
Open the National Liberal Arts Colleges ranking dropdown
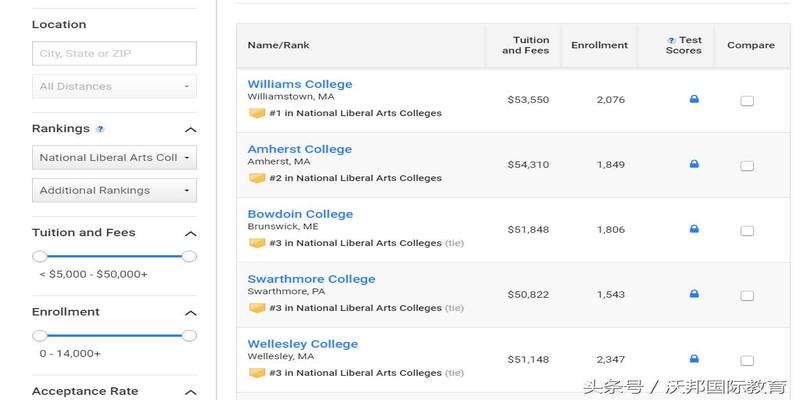(x=114, y=158)
